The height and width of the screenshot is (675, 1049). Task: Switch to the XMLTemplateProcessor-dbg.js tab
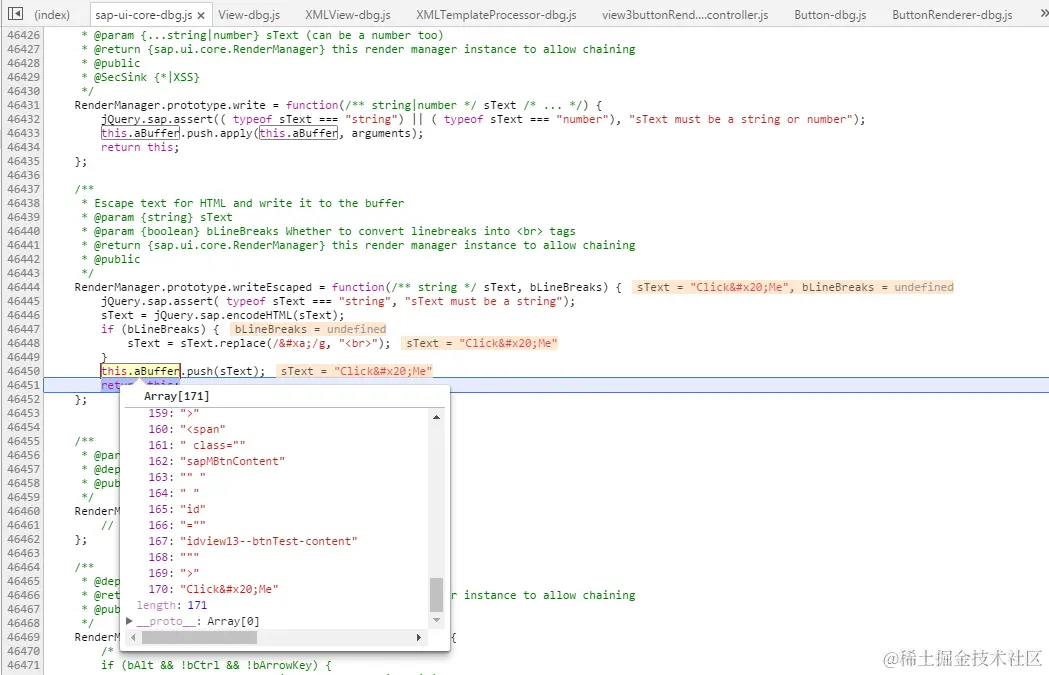496,15
